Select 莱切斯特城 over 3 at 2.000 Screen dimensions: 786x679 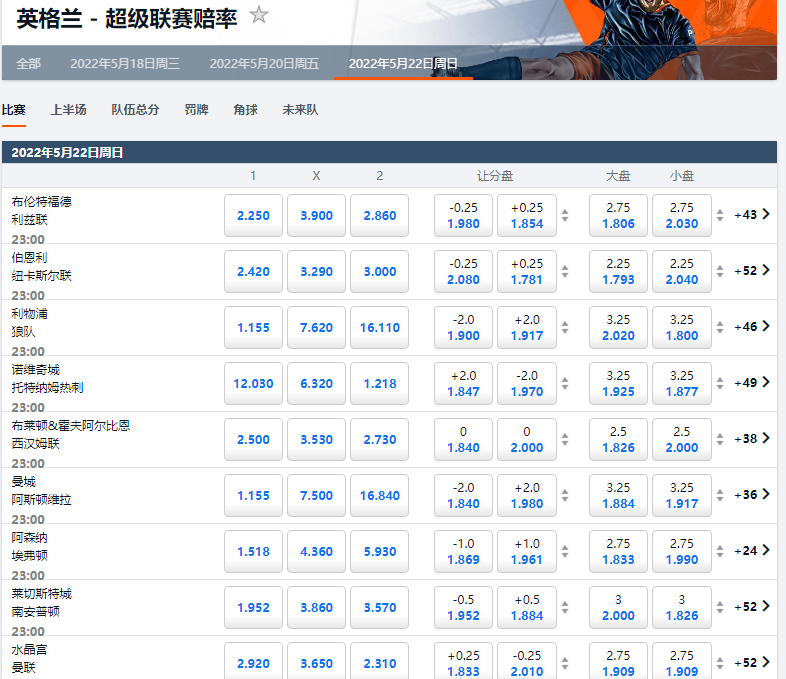pos(618,608)
